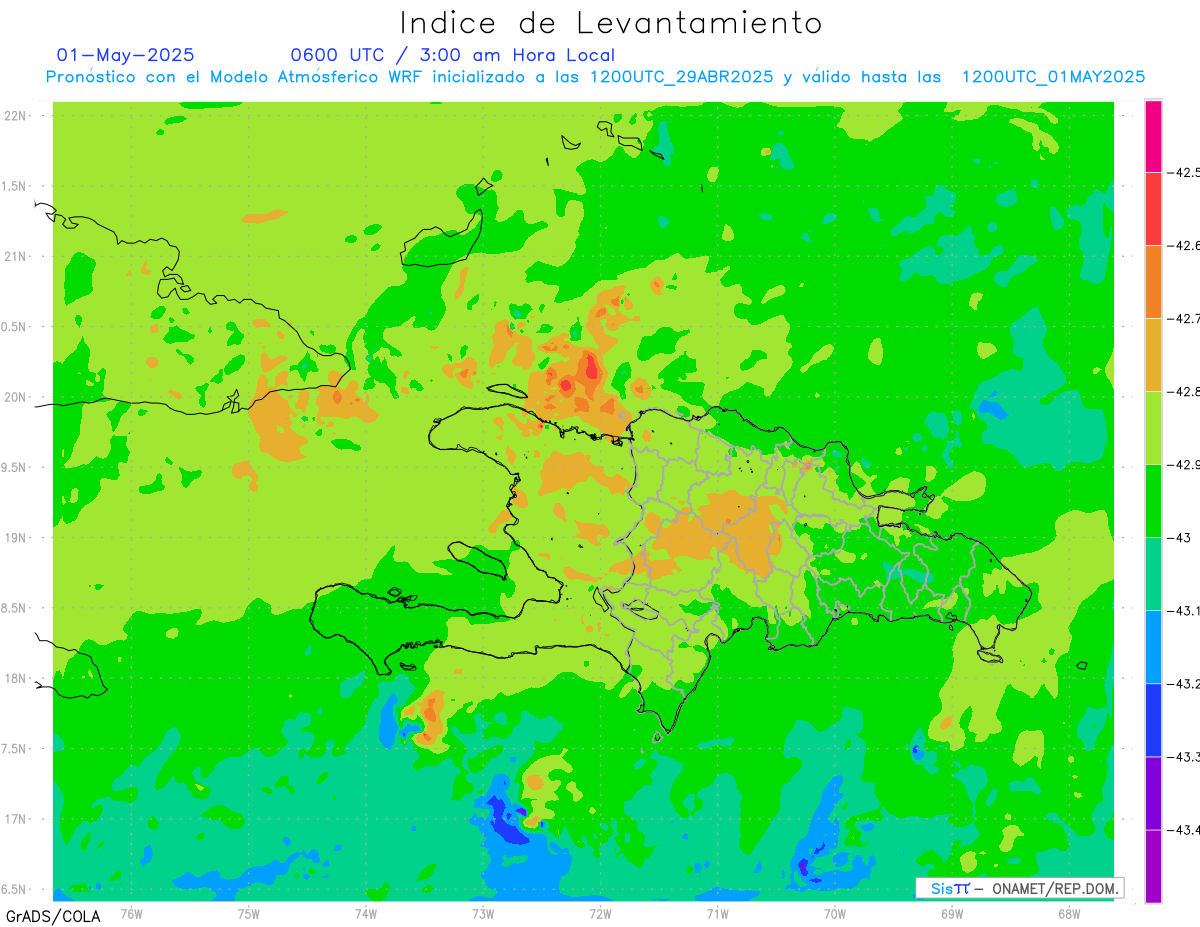This screenshot has height=927, width=1200.
Task: Click the bright green swatch below -42.9
Action: [x=1153, y=501]
